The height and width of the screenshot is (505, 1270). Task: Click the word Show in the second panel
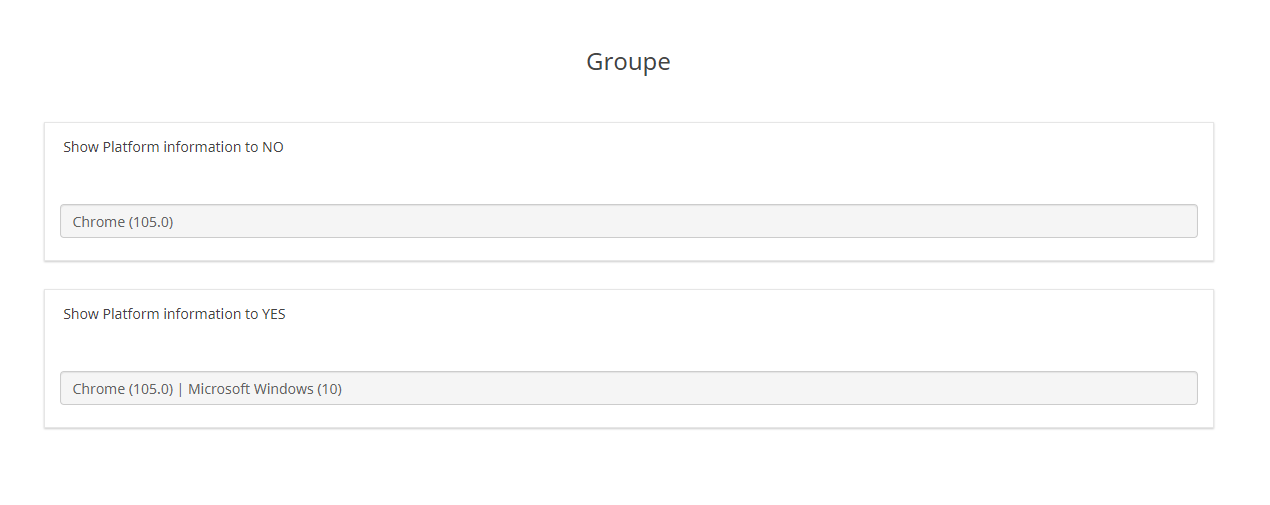coord(81,314)
